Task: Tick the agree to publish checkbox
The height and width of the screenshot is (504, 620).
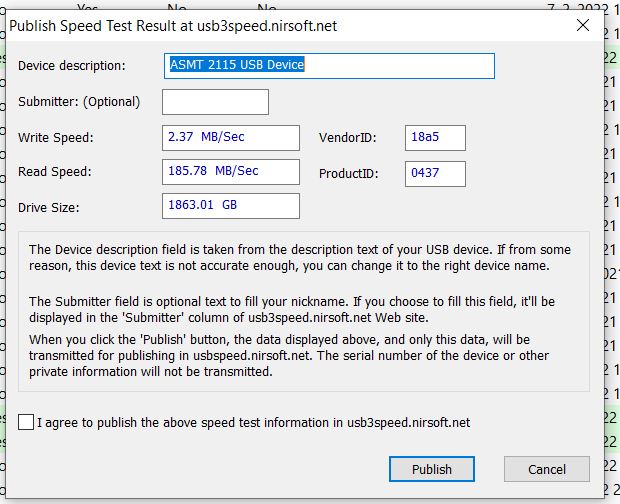Action: (26, 422)
